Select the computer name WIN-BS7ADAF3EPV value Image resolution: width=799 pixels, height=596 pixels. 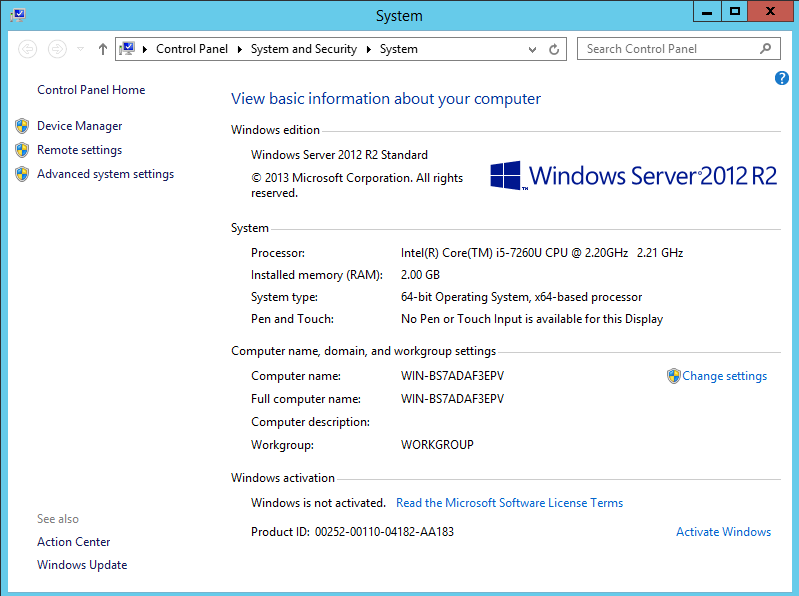(x=452, y=376)
